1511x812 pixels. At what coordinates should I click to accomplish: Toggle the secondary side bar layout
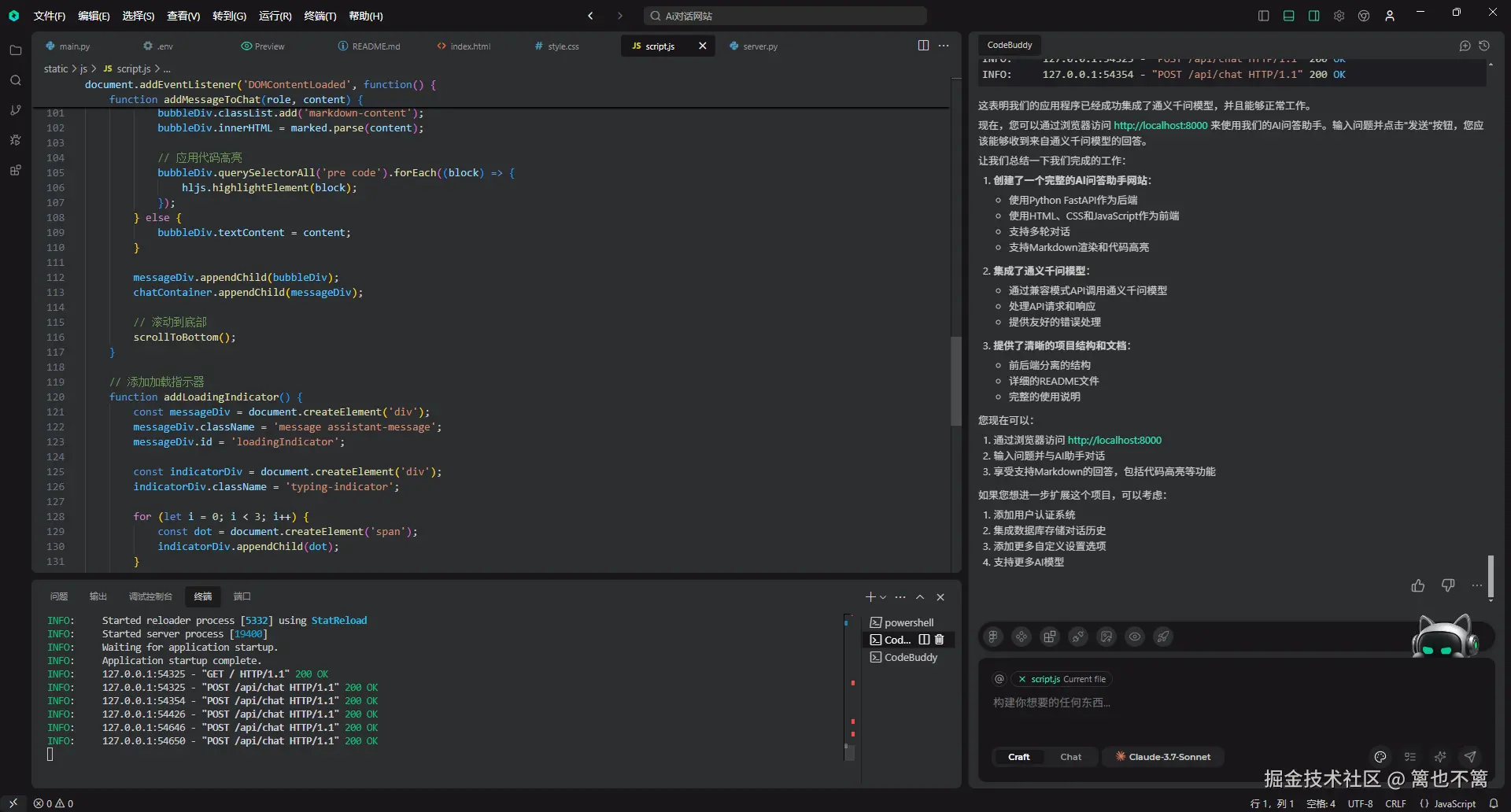(x=1314, y=16)
